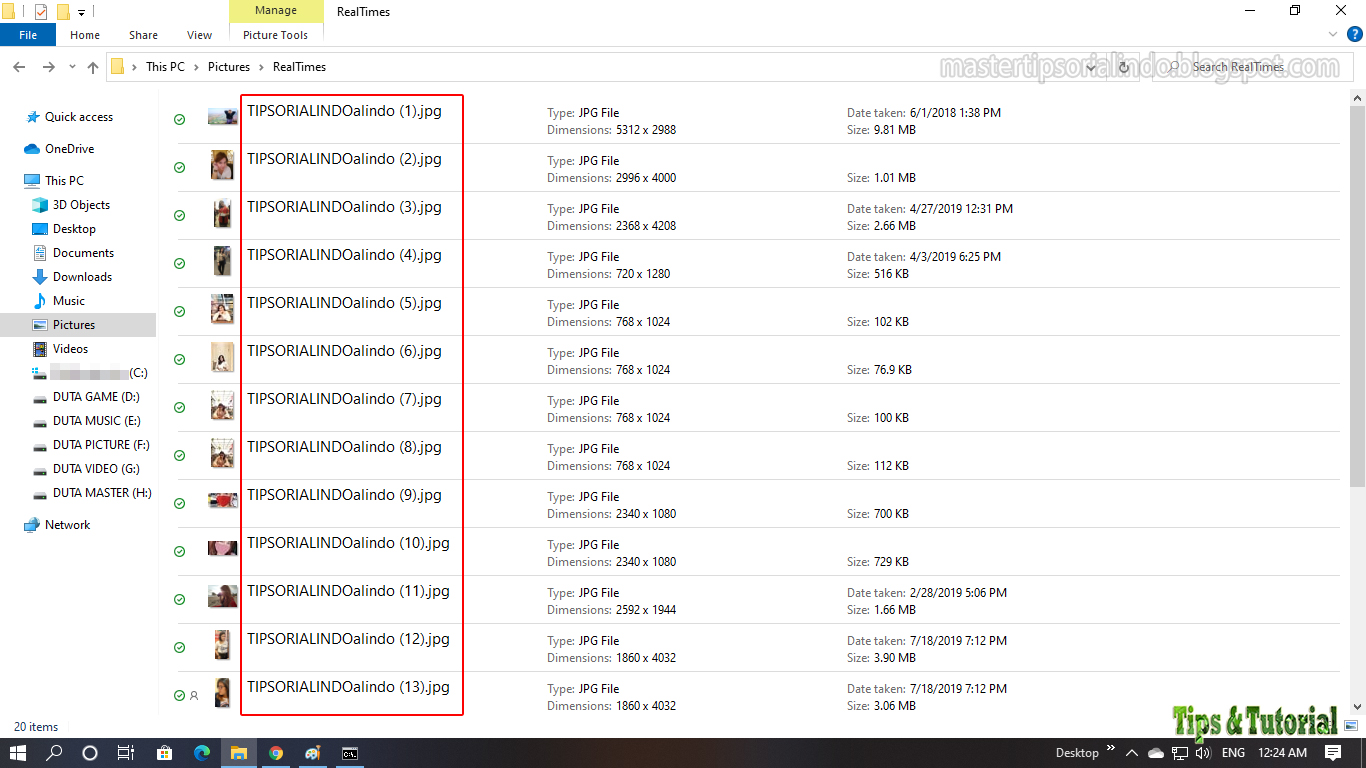Open the volume control from the speaker icon
The width and height of the screenshot is (1366, 768).
(x=1204, y=753)
